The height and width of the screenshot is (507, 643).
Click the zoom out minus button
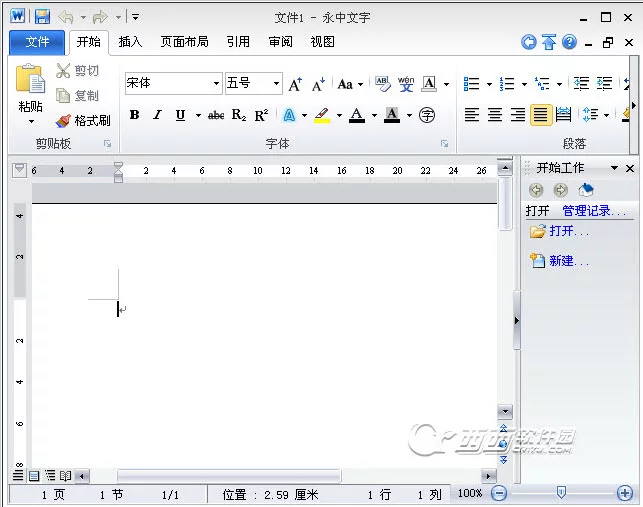click(x=499, y=493)
